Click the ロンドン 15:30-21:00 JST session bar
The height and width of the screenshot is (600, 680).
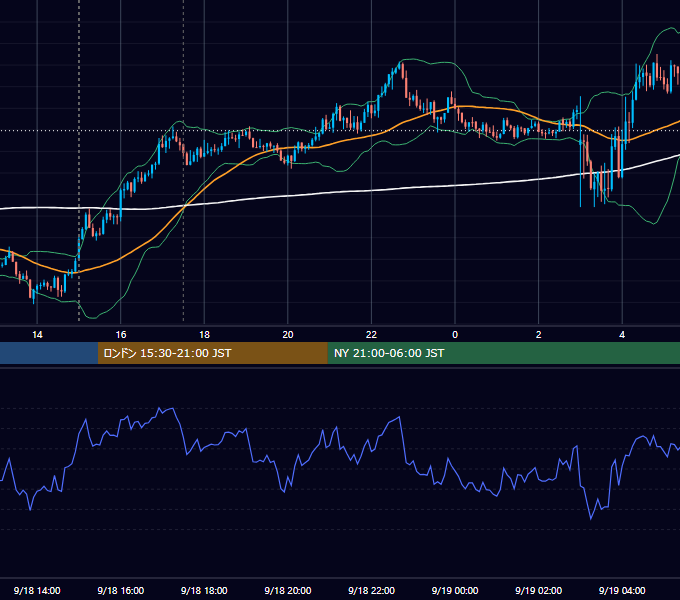pyautogui.click(x=212, y=353)
